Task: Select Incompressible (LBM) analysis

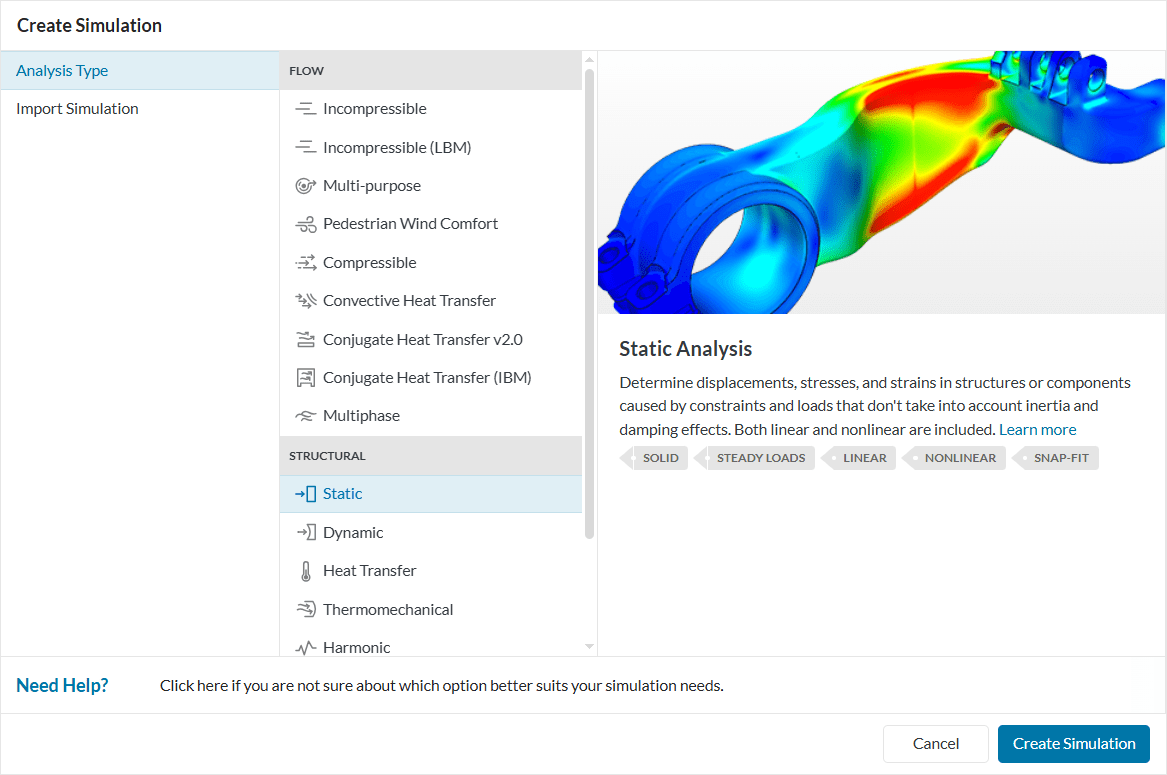Action: [396, 148]
